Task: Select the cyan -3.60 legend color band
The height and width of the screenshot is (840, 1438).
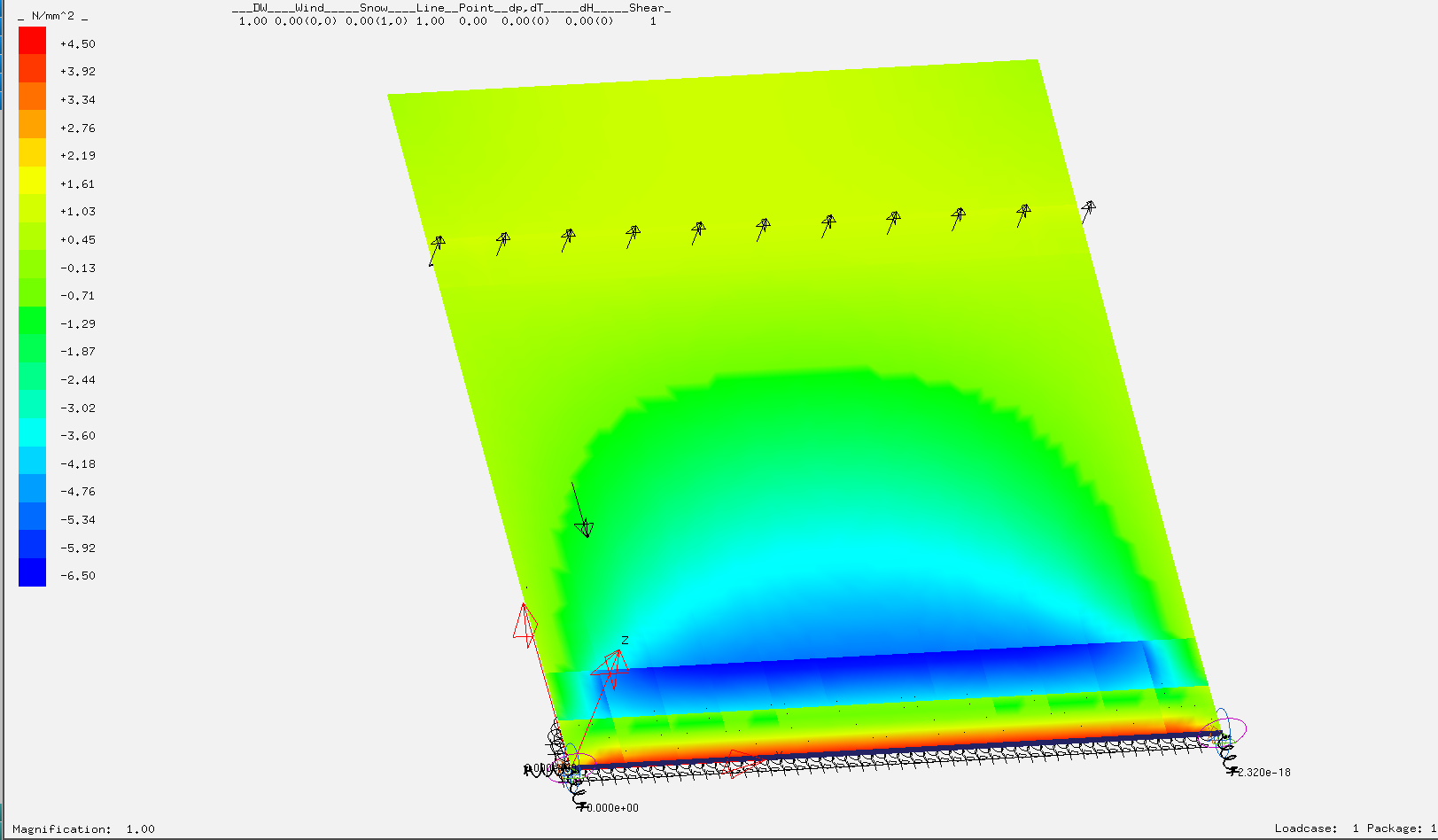Action: click(x=32, y=434)
